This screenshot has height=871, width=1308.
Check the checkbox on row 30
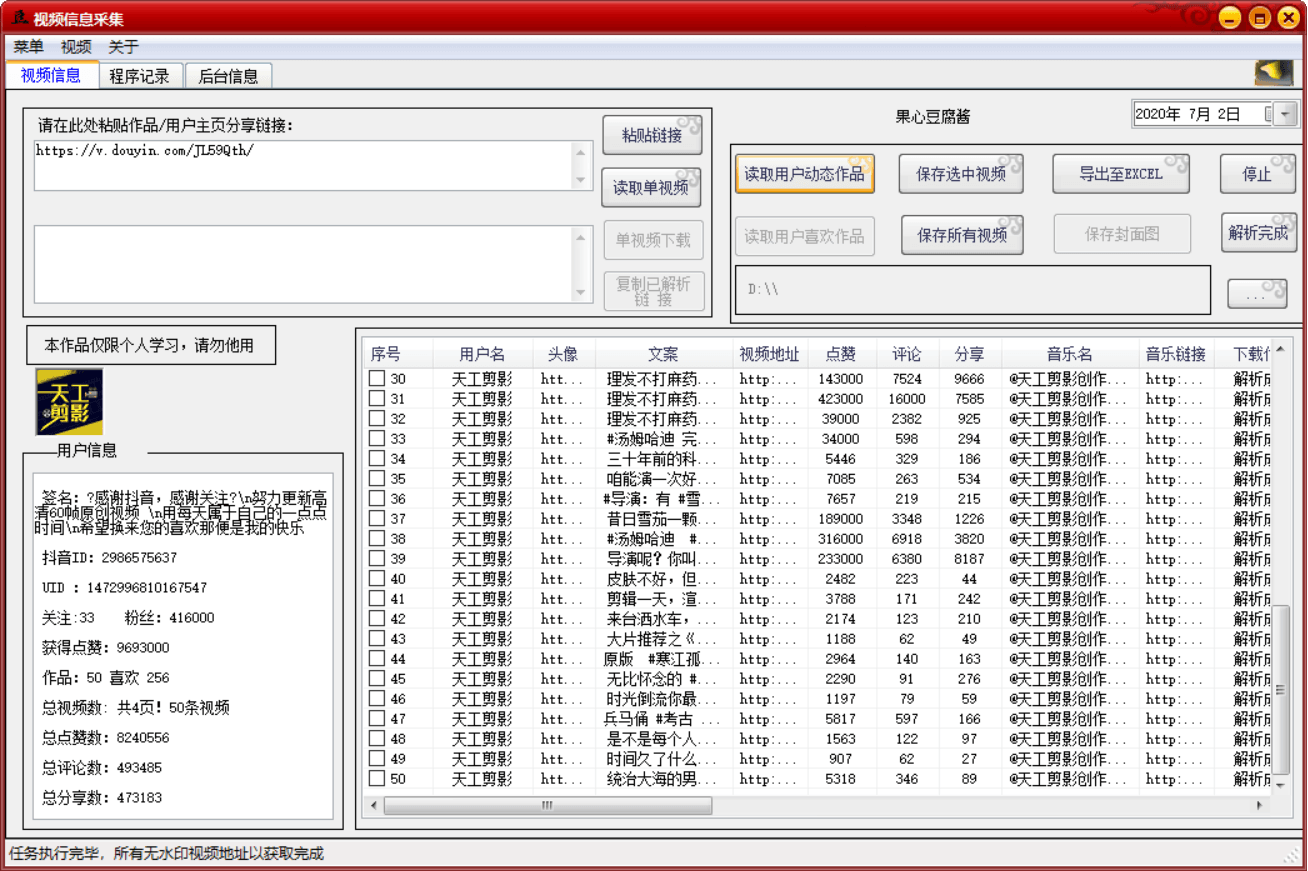point(377,378)
